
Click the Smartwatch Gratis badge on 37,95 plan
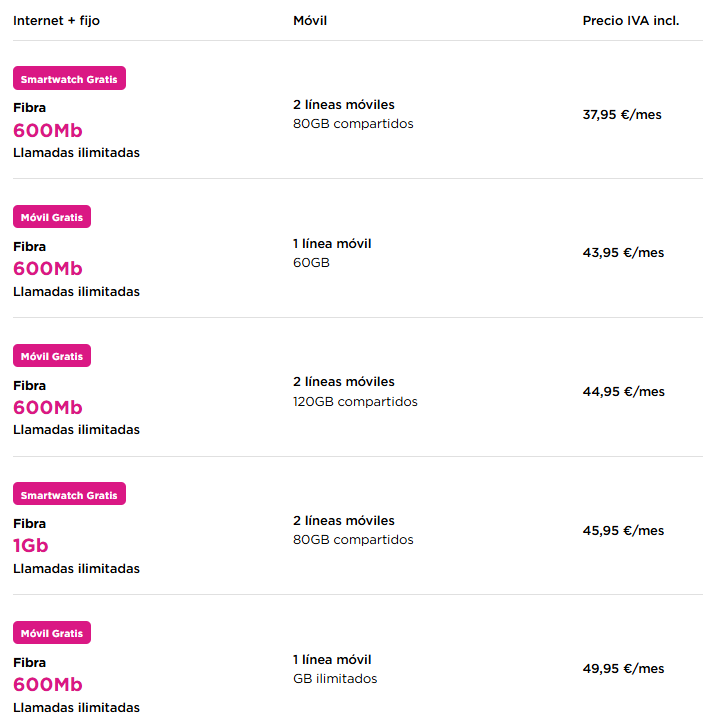[x=69, y=79]
